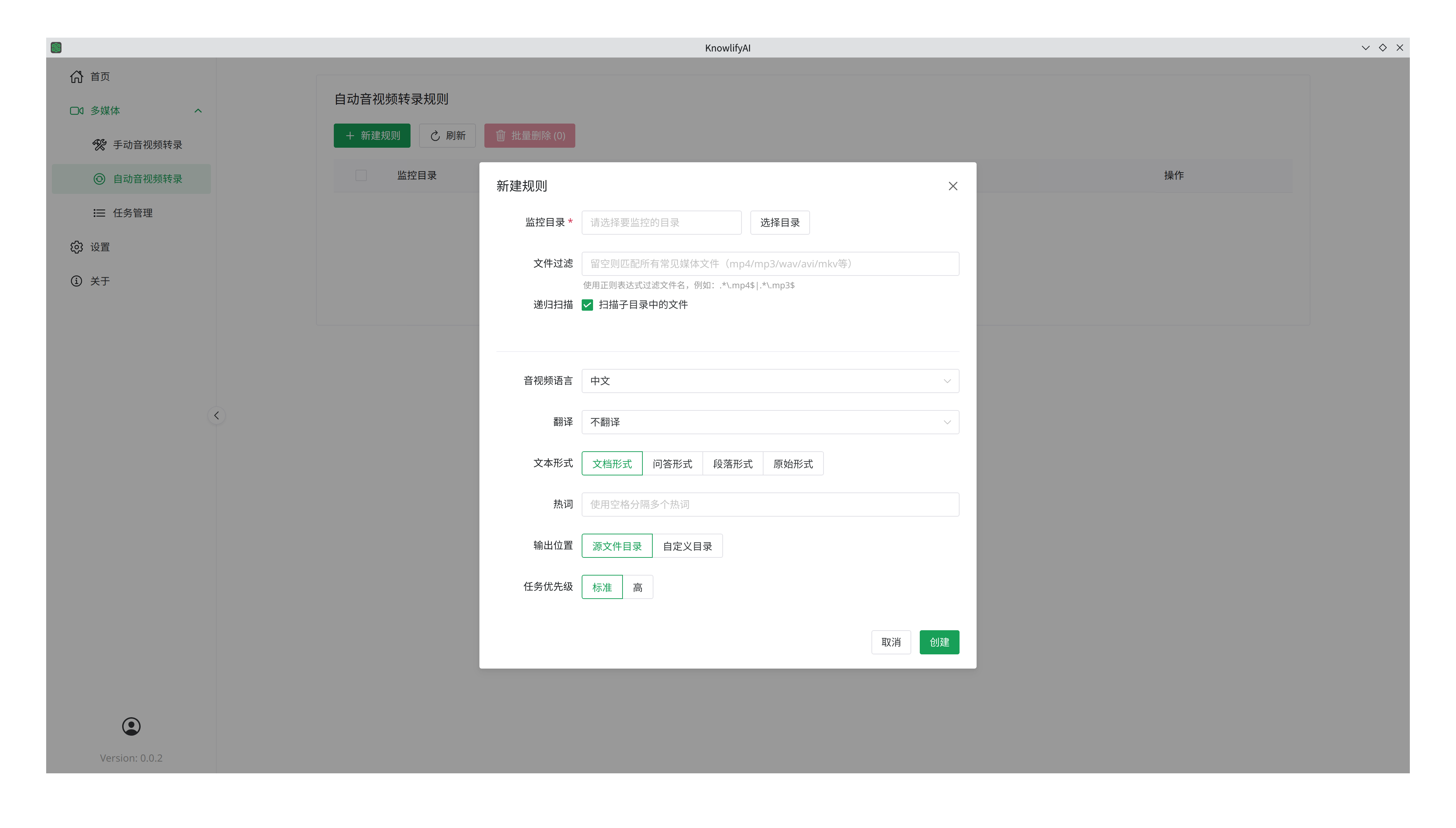Select 问答形式 text format option

tap(672, 463)
